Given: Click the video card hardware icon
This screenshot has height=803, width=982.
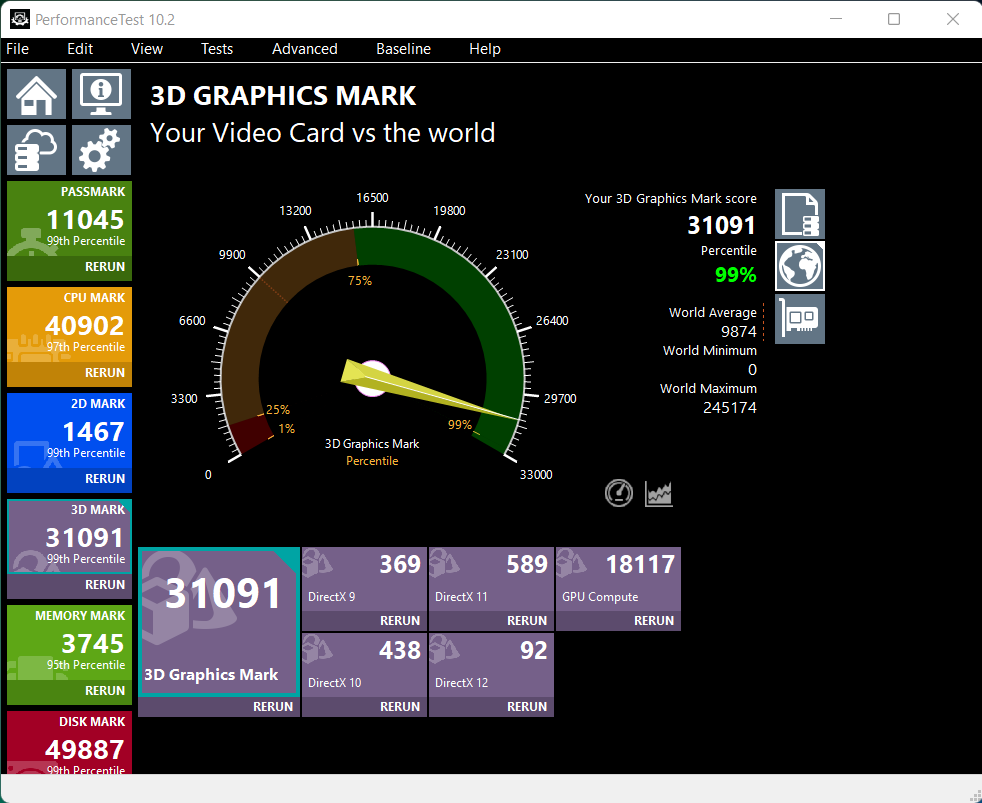Looking at the screenshot, I should (800, 319).
